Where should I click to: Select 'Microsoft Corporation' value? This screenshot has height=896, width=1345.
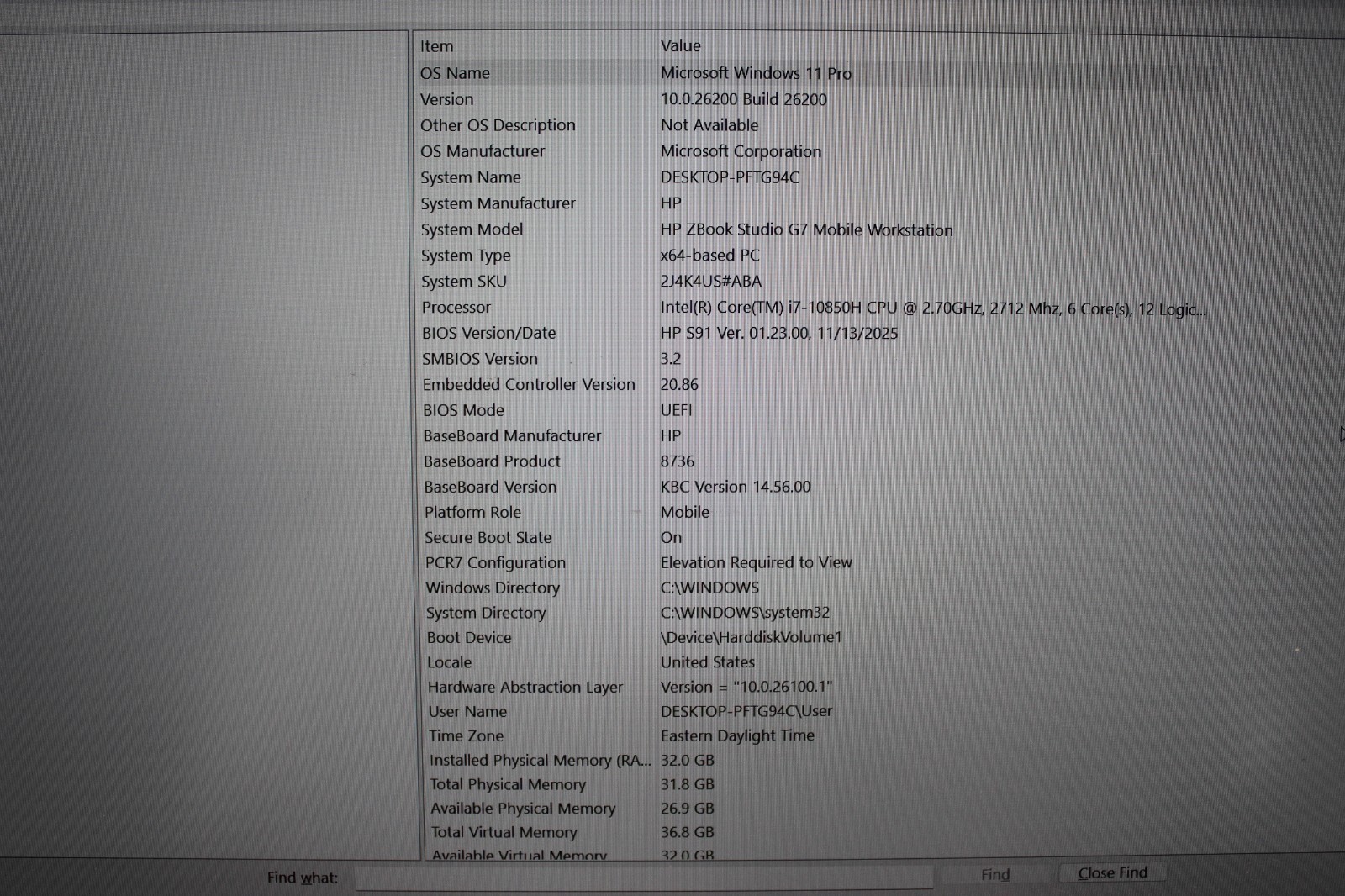pyautogui.click(x=741, y=151)
